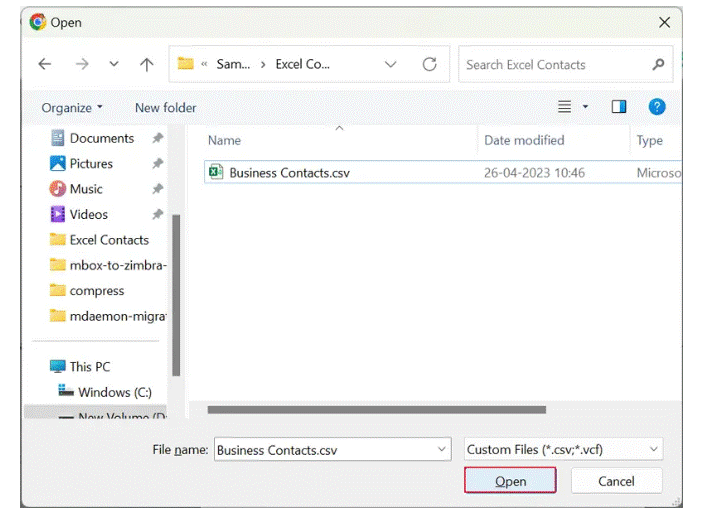Go up one folder level arrow

point(146,64)
